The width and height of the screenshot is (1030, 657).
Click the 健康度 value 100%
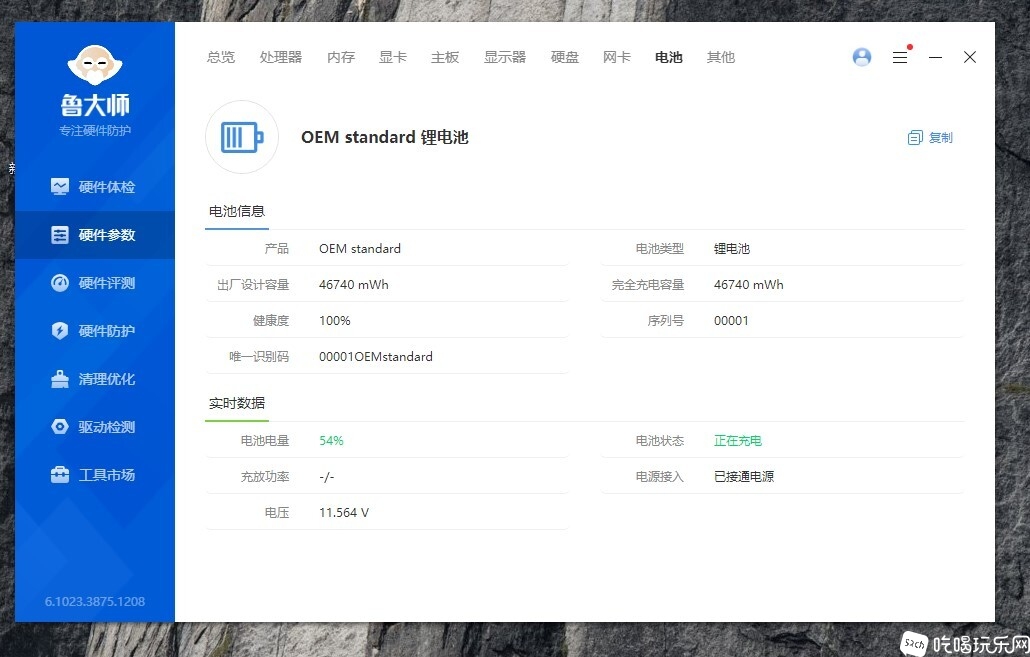(x=334, y=321)
